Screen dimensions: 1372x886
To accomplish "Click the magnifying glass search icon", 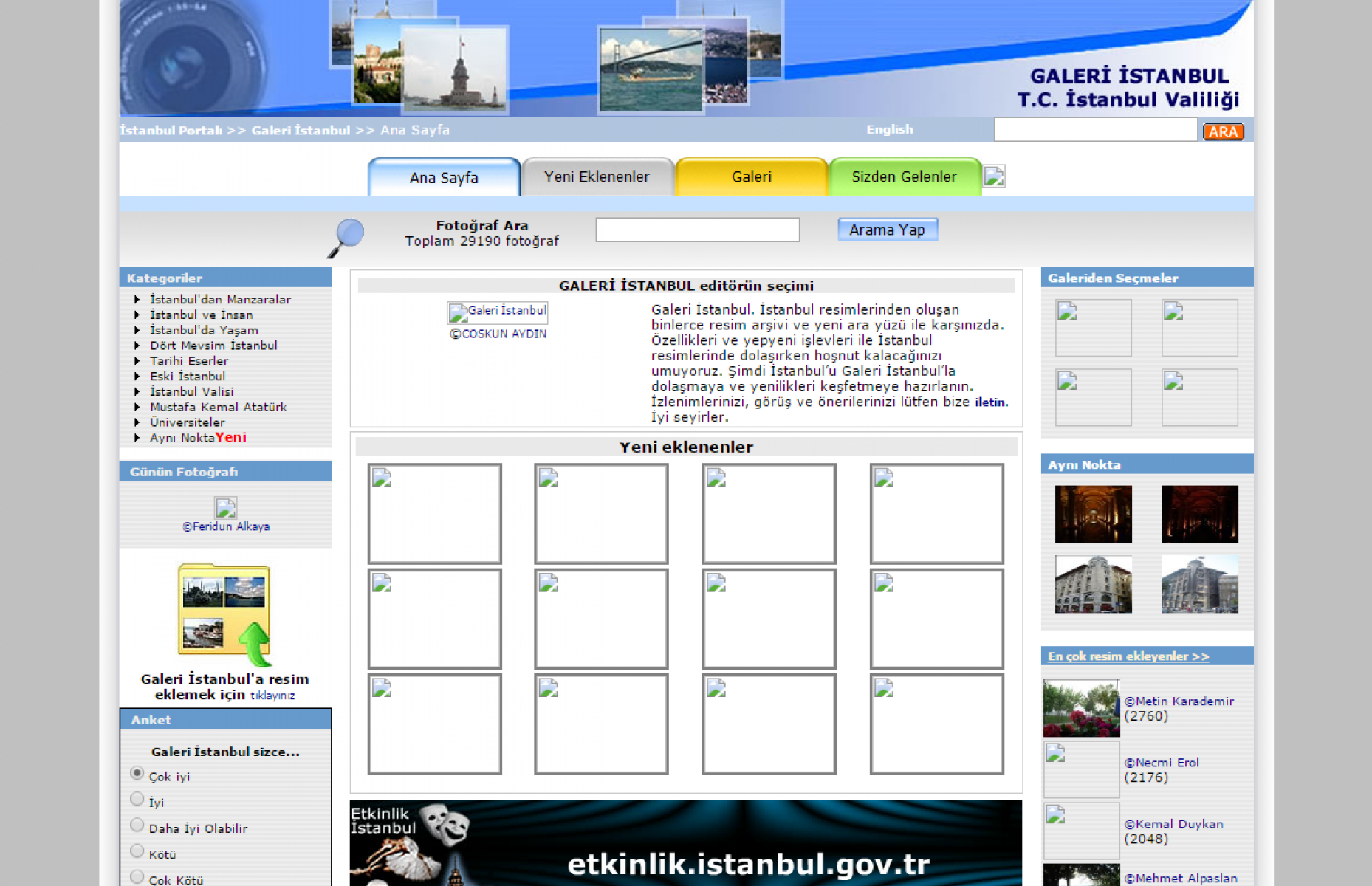I will (x=346, y=237).
